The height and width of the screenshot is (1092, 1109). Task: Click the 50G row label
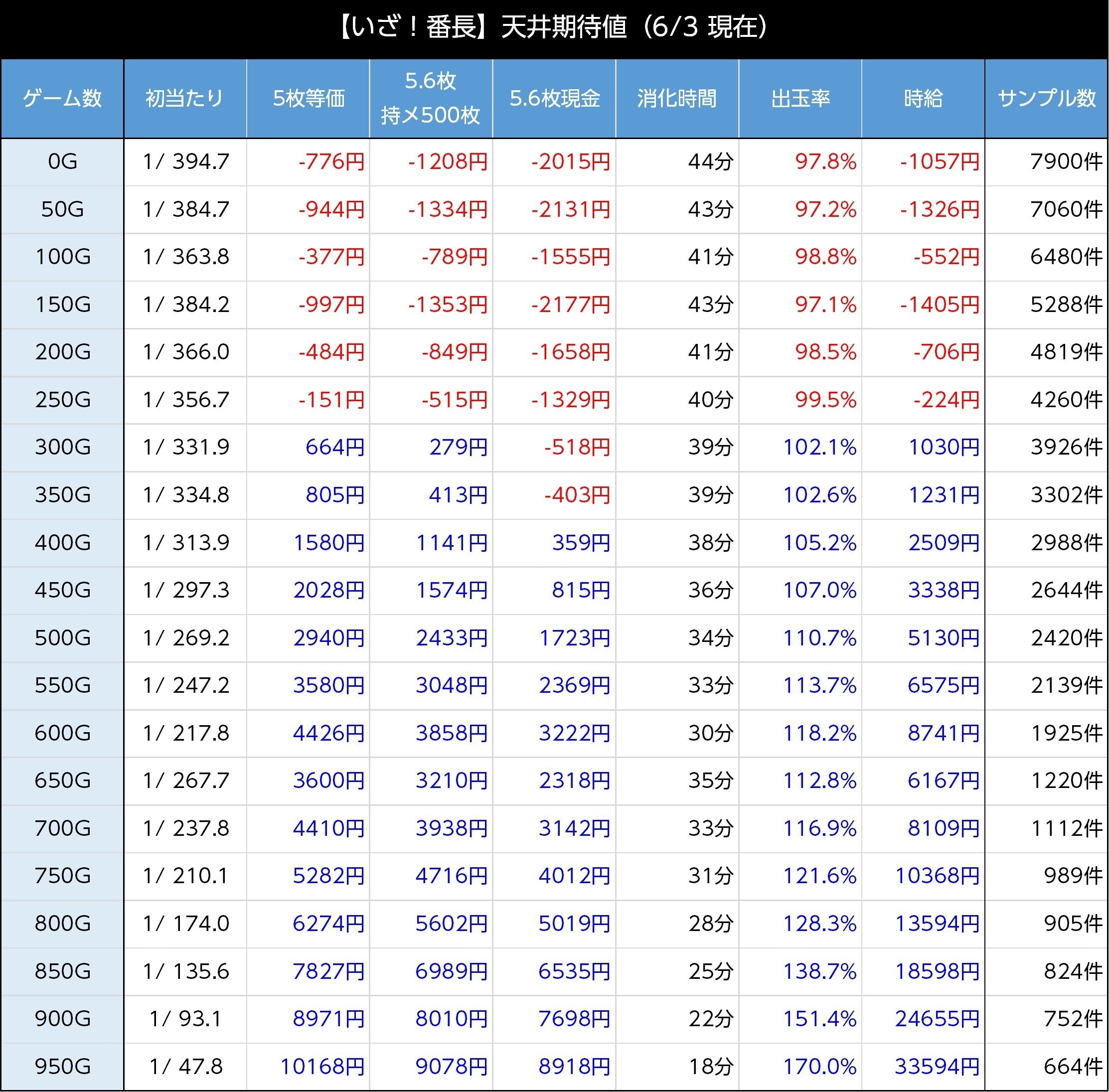pos(62,209)
